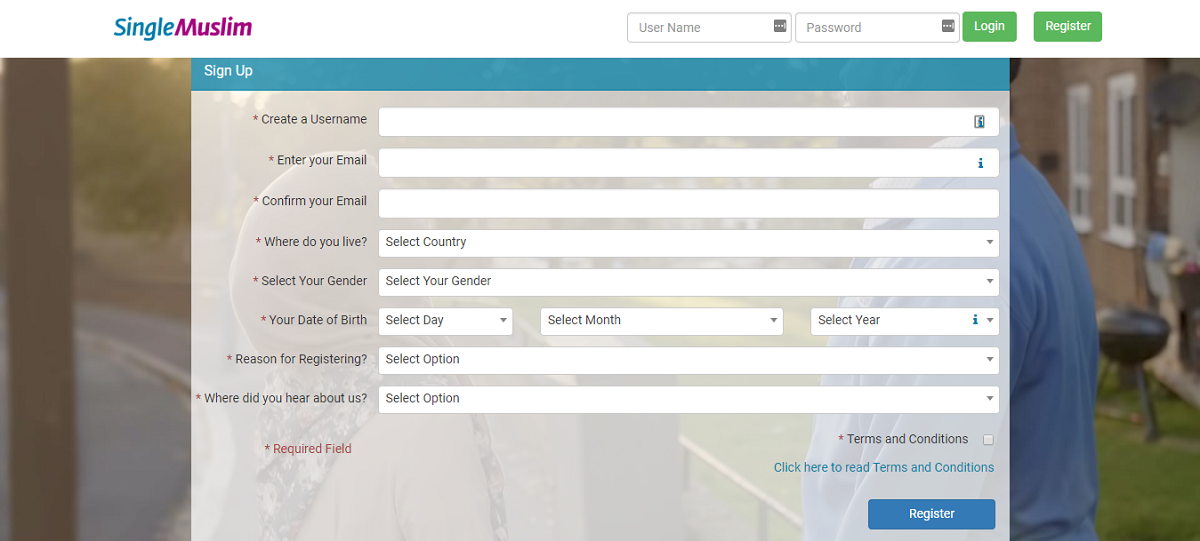Viewport: 1200px width, 541px height.
Task: Open the Select Day dropdown
Action: click(445, 320)
